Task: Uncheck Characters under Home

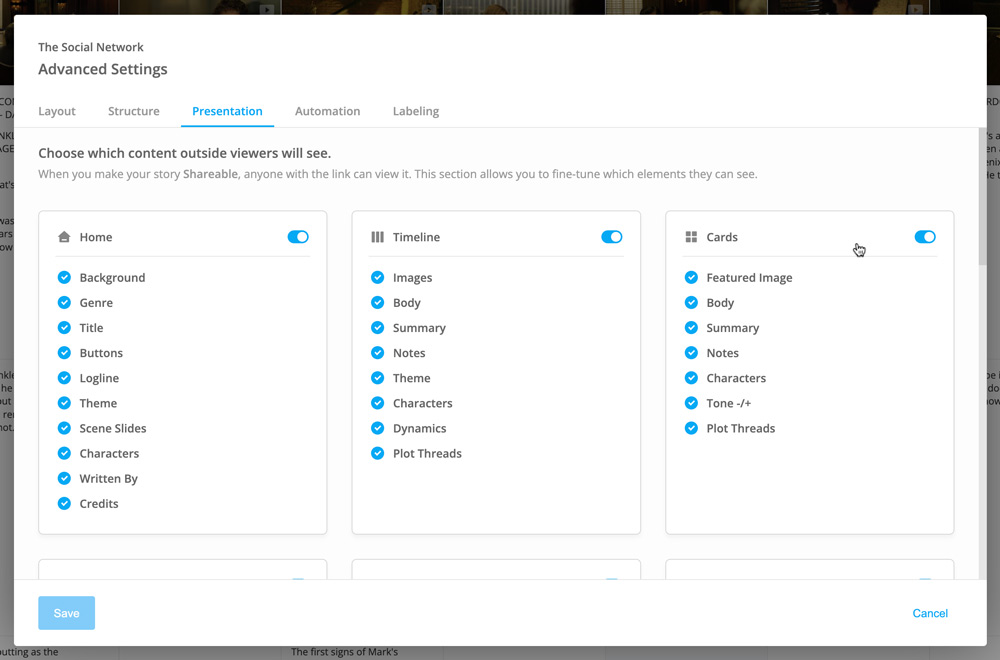Action: coord(64,453)
